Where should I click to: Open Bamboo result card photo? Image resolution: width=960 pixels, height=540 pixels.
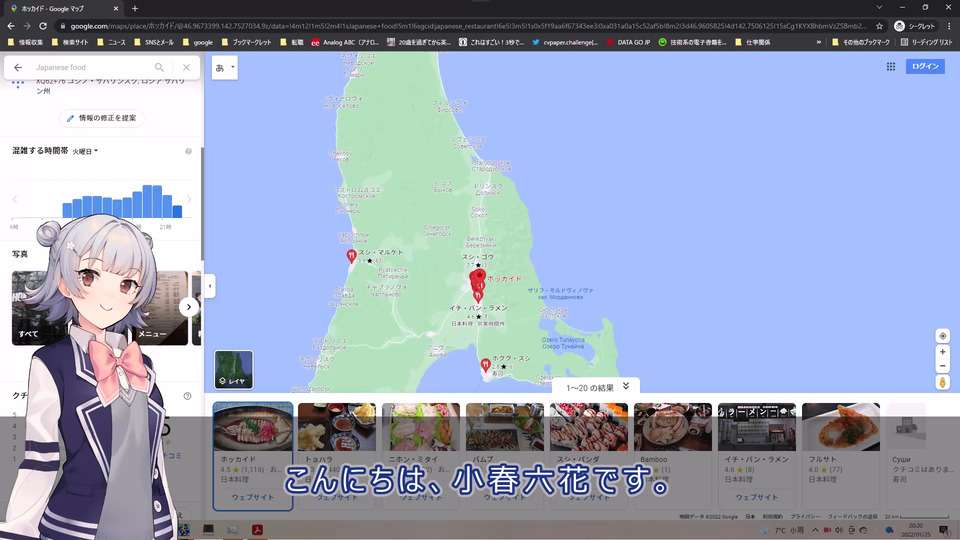[672, 427]
